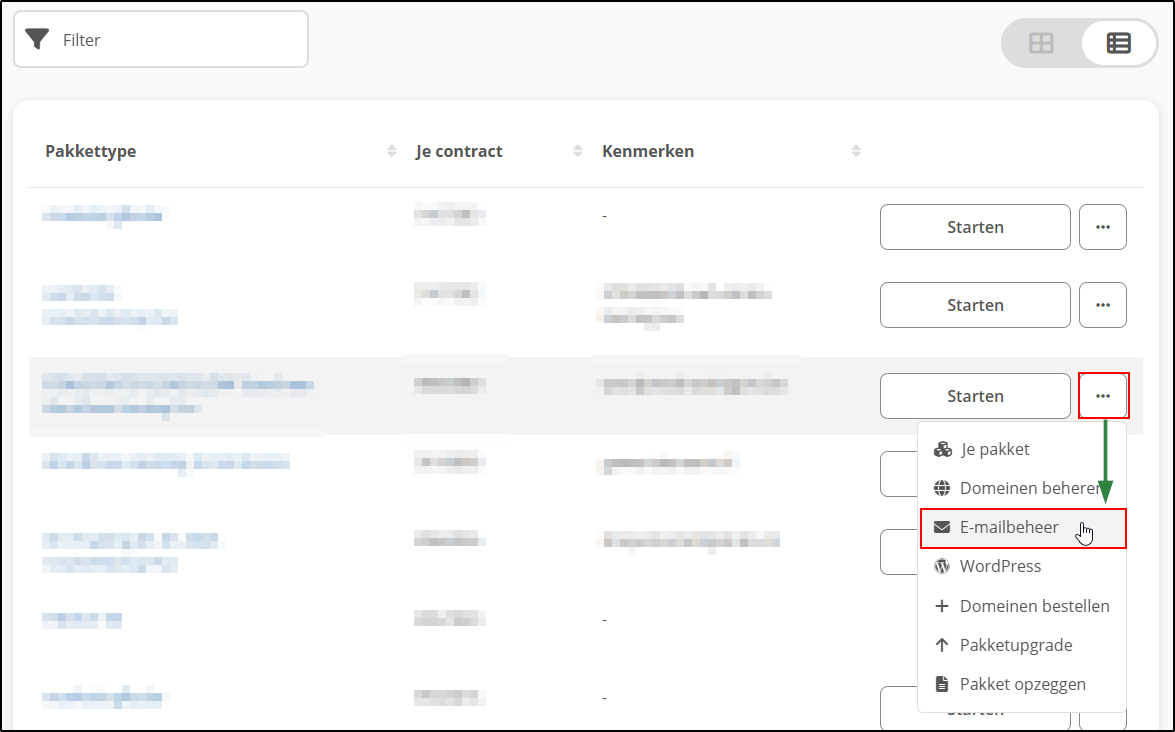Select Domeinen beheren from the menu
Screen dimensions: 1175x732
point(1027,487)
